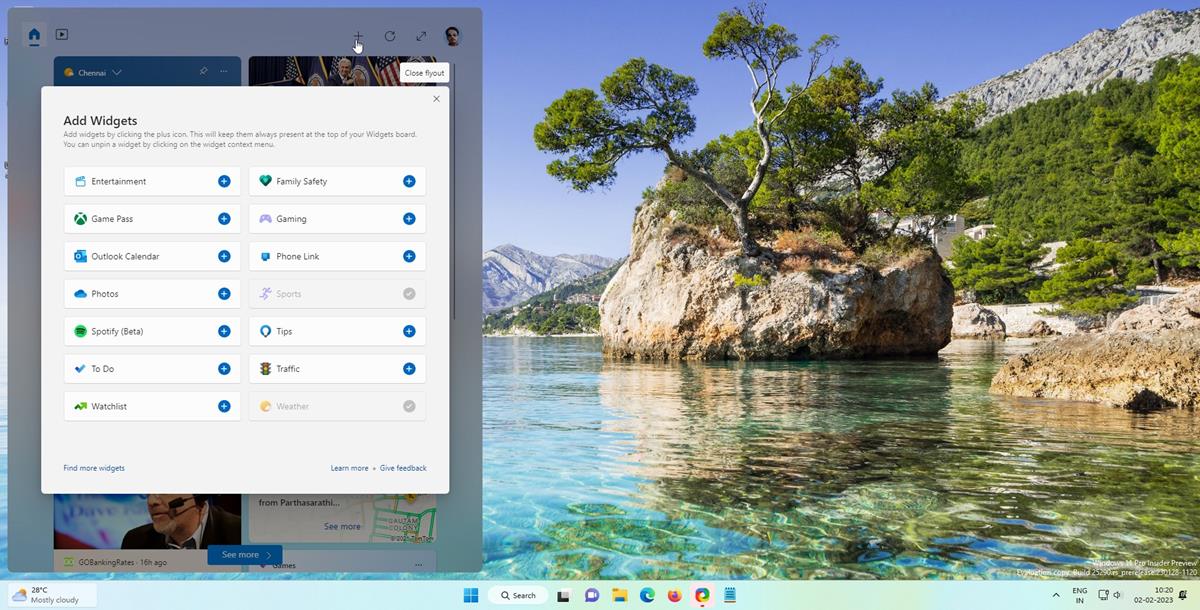Select the Traffic widget label
1200x610 pixels.
point(288,369)
